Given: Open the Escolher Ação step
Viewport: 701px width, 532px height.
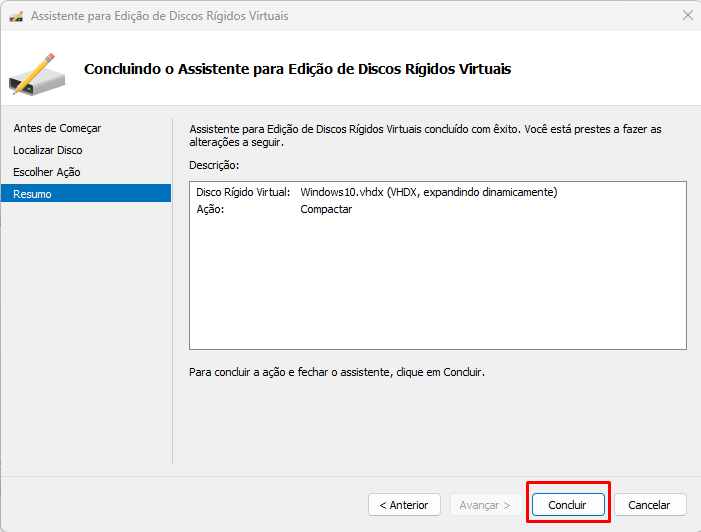Looking at the screenshot, I should [x=47, y=172].
